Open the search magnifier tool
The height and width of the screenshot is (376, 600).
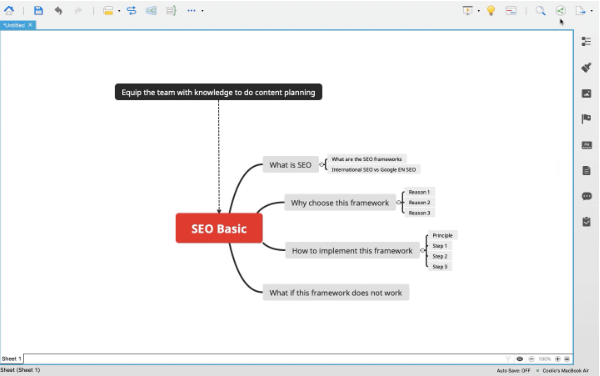(x=540, y=10)
